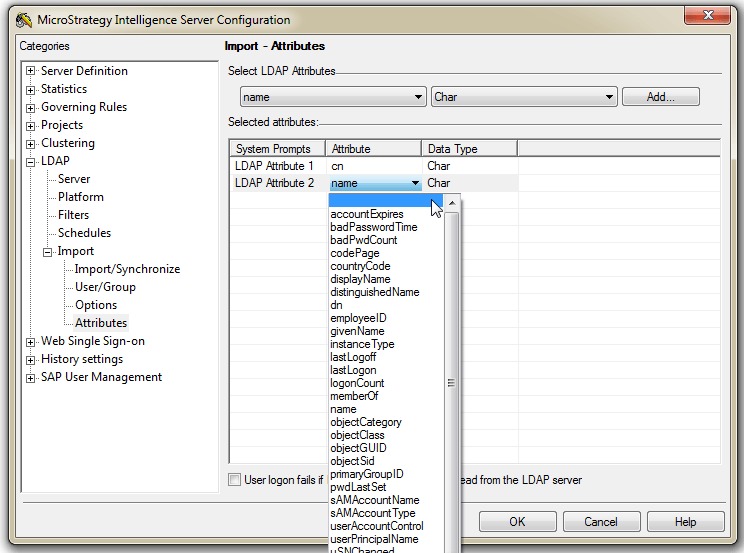Image resolution: width=744 pixels, height=553 pixels.
Task: Click the OK button
Action: click(518, 522)
